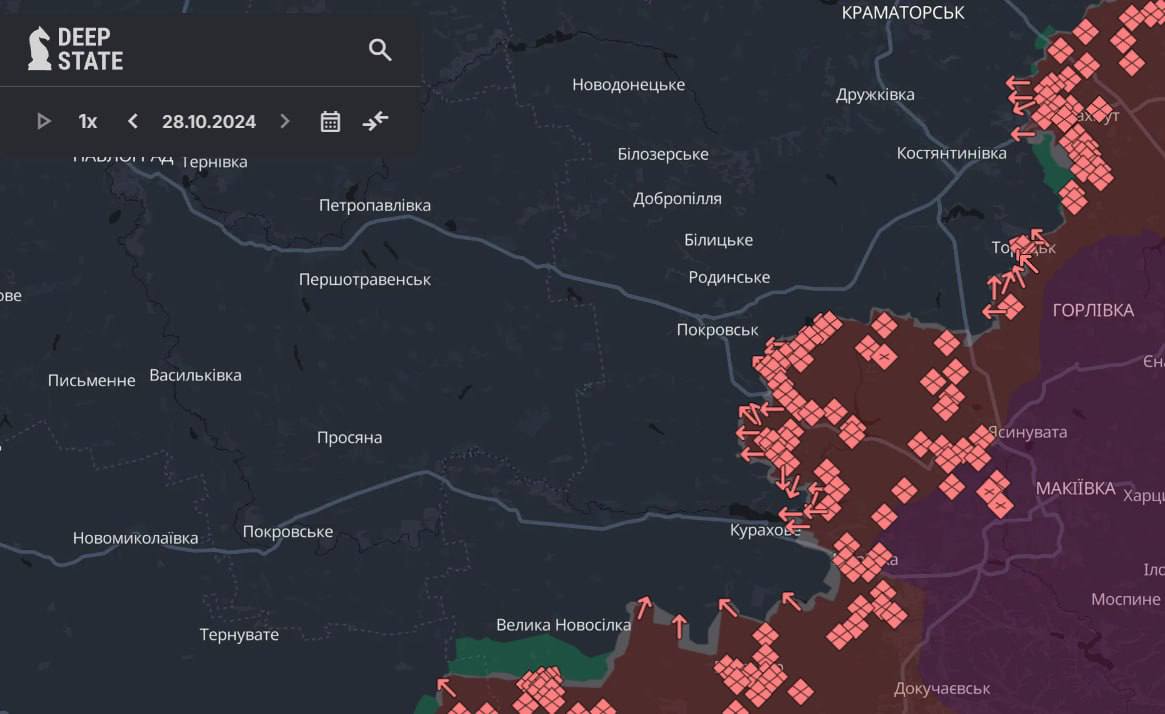
Task: Click the converging-arrows icon beside the calendar
Action: [x=375, y=122]
